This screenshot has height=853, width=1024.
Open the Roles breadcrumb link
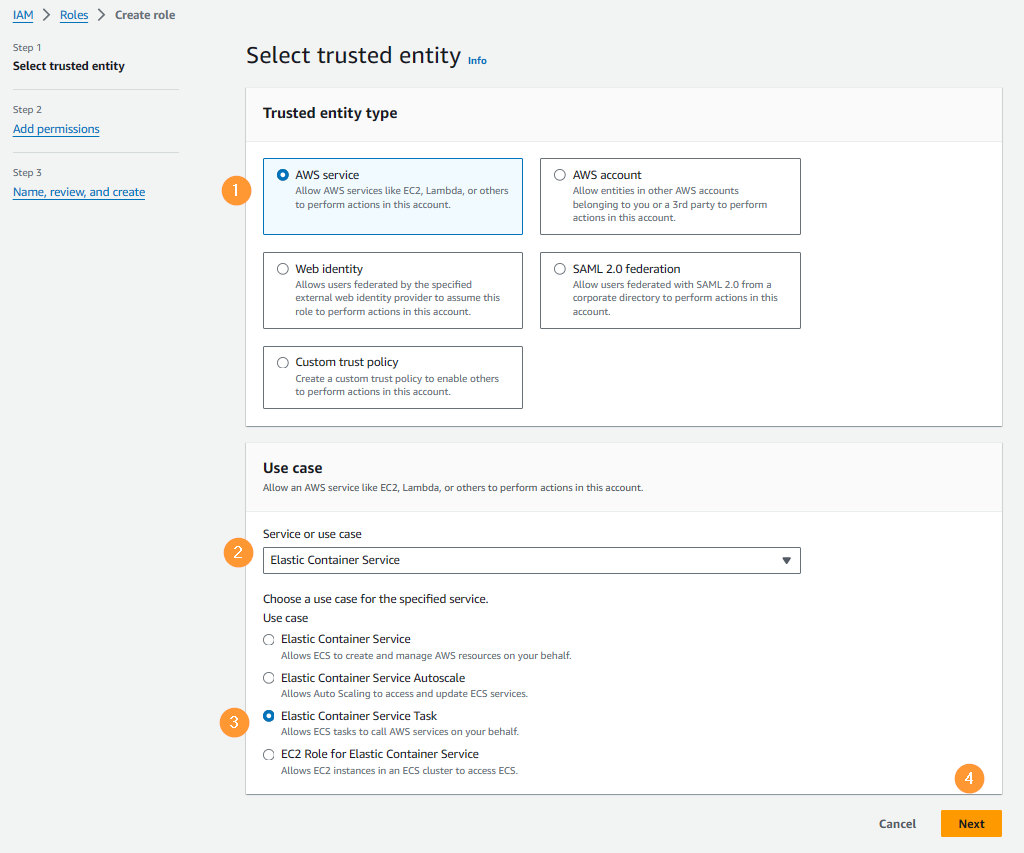[x=74, y=15]
